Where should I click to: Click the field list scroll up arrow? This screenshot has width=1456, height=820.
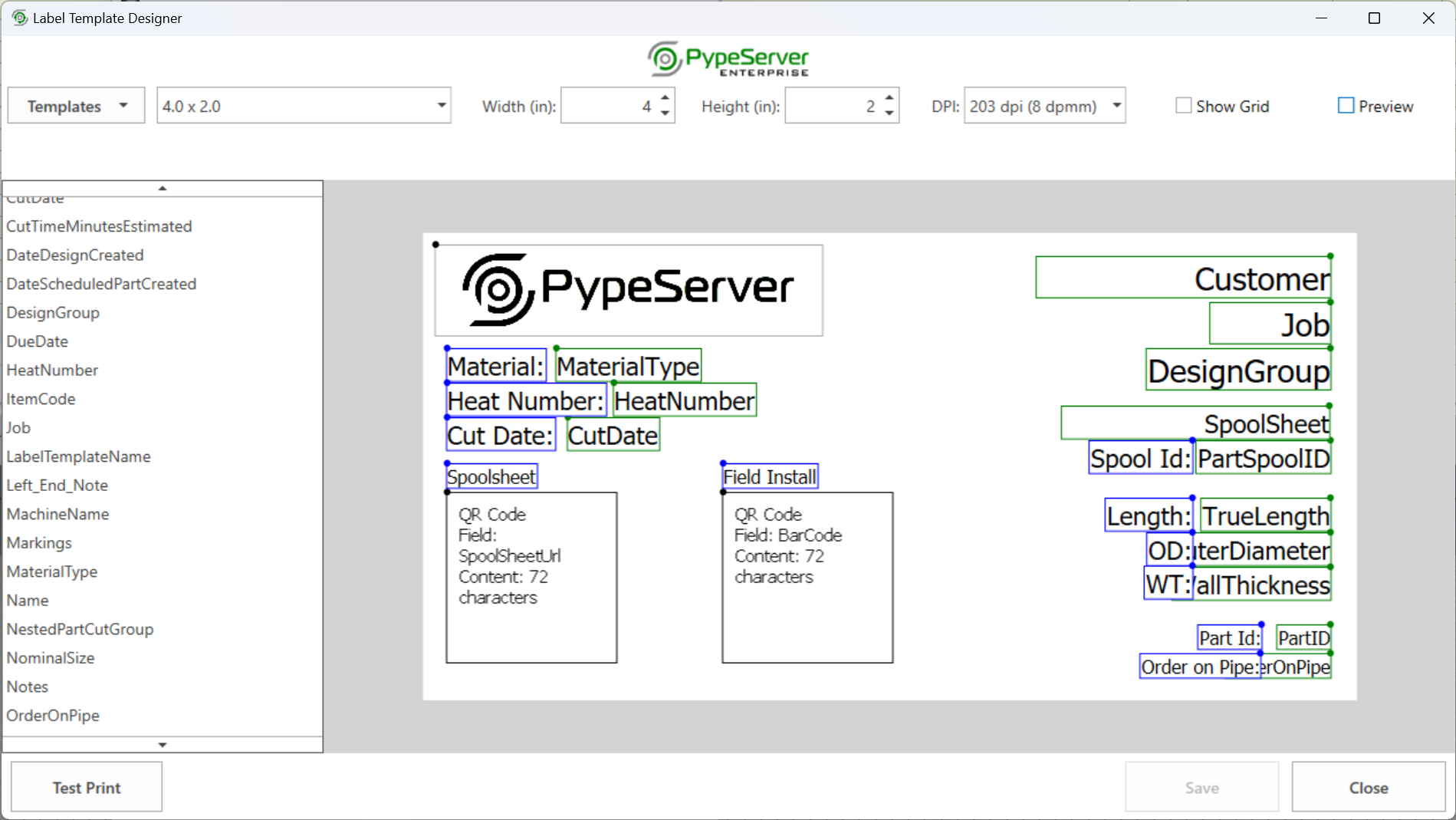pos(163,189)
